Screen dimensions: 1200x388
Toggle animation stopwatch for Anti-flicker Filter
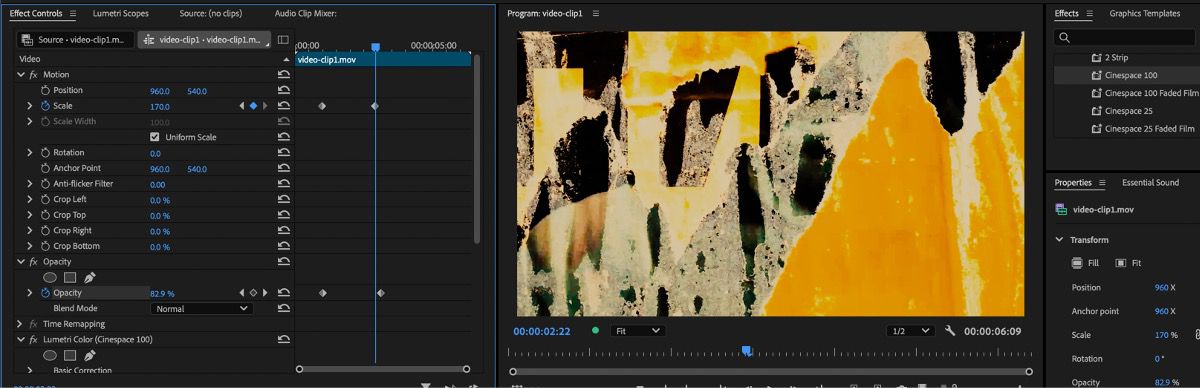point(45,184)
